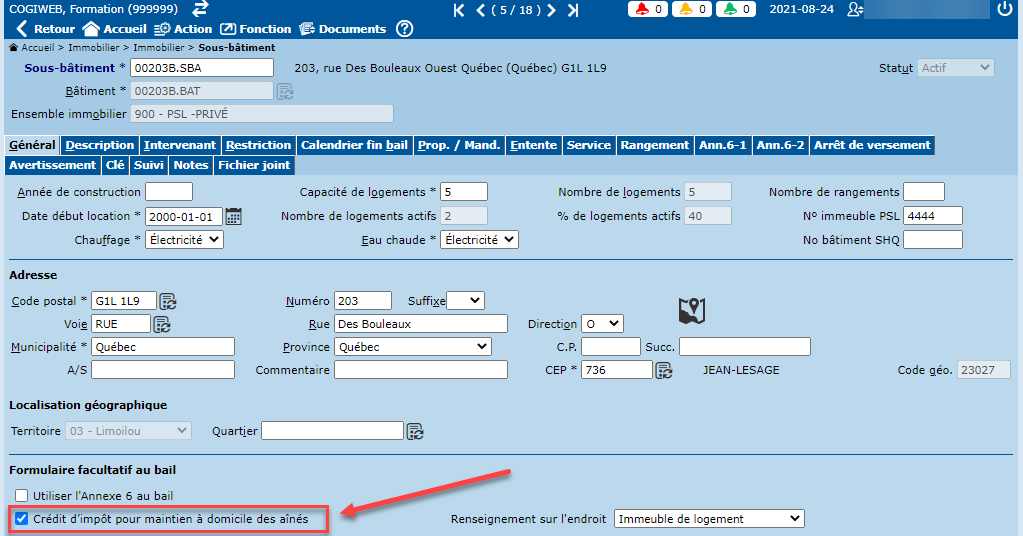Enable Utiliser l'Annexe 6 au bail
Image resolution: width=1023 pixels, height=536 pixels.
pos(21,496)
